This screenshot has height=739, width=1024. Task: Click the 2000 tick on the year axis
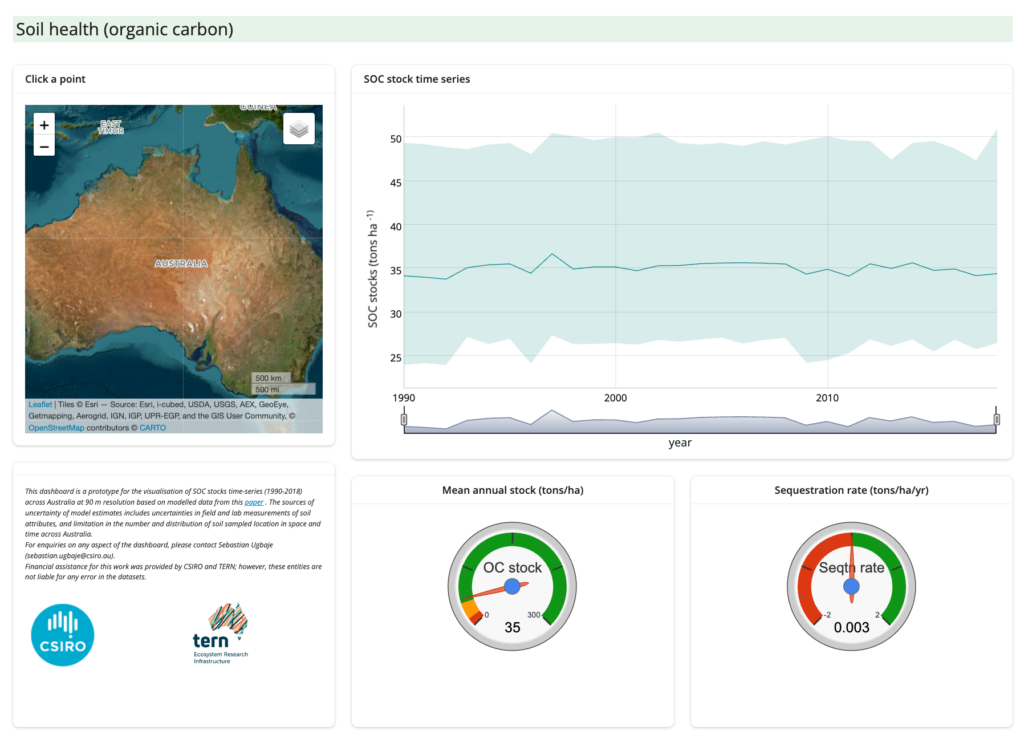[x=615, y=397]
